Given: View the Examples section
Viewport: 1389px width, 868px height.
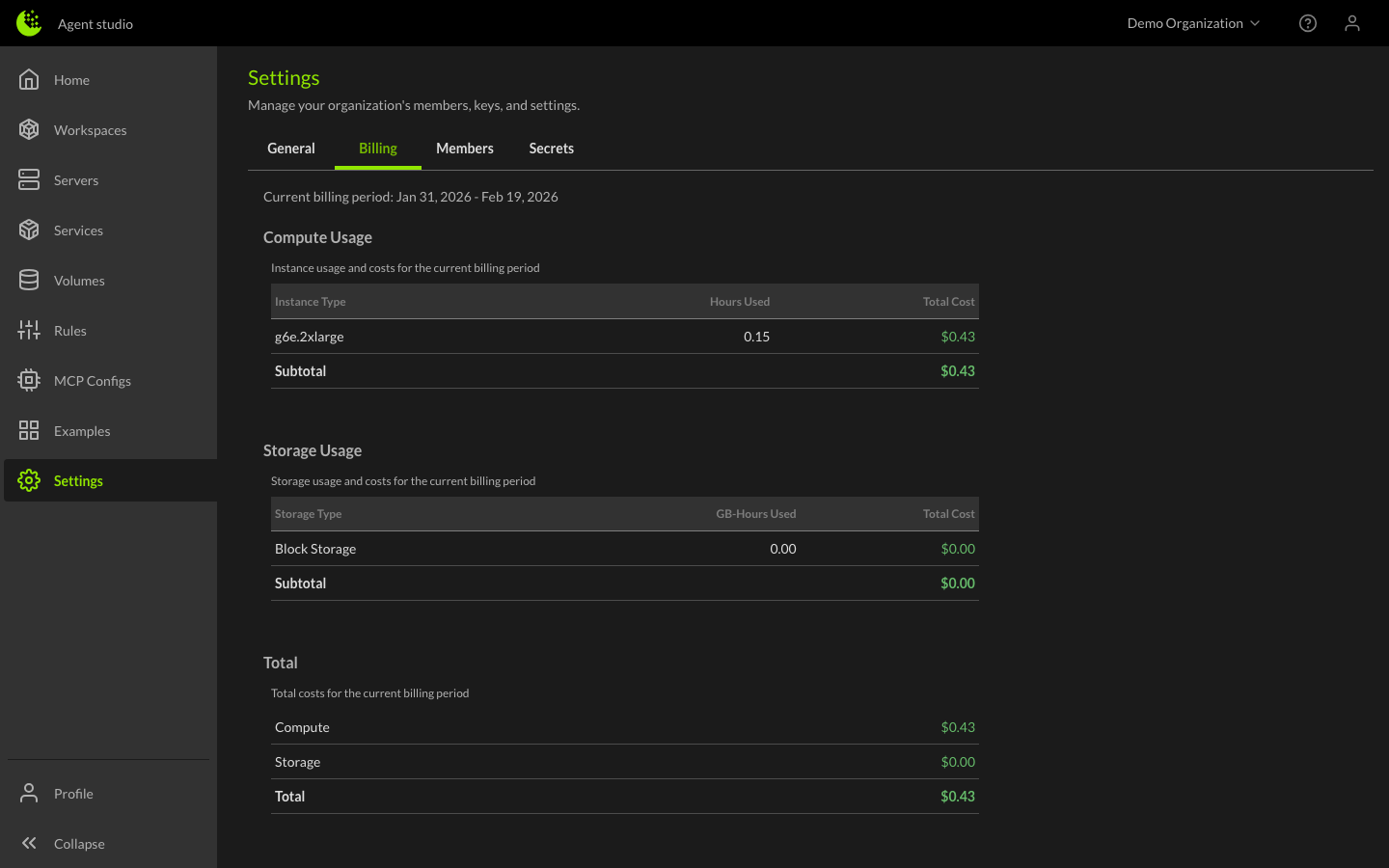Looking at the screenshot, I should tap(82, 430).
